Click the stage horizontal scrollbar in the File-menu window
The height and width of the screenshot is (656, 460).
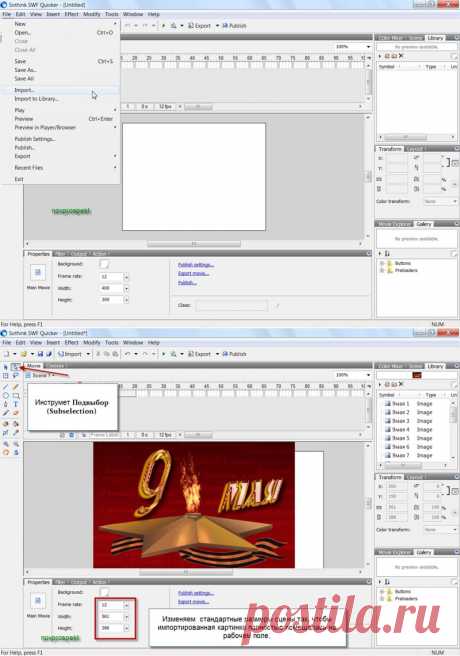pyautogui.click(x=193, y=243)
